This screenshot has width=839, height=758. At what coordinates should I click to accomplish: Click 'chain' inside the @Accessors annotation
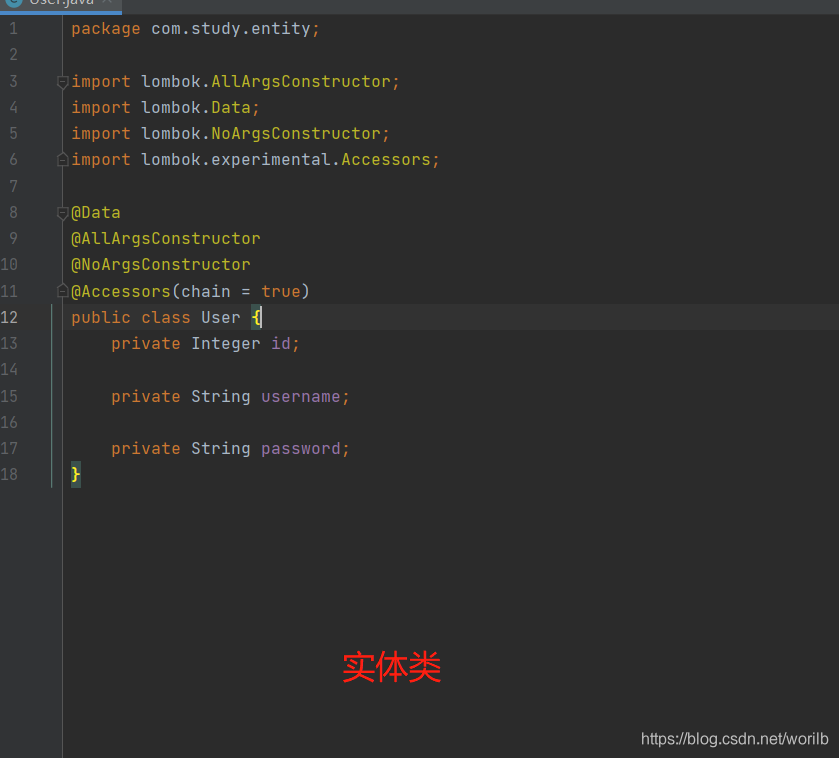pyautogui.click(x=206, y=292)
